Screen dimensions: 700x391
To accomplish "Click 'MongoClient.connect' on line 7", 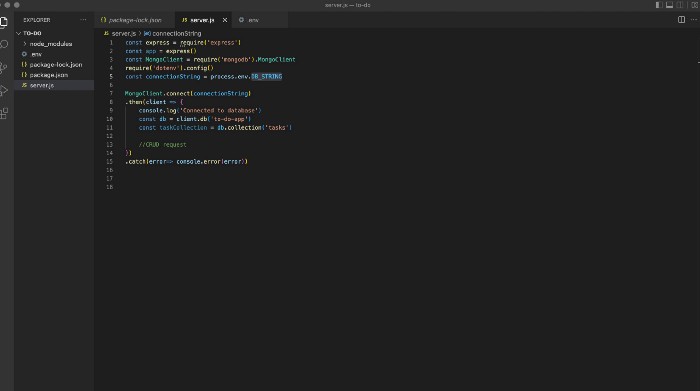I will click(x=157, y=94).
